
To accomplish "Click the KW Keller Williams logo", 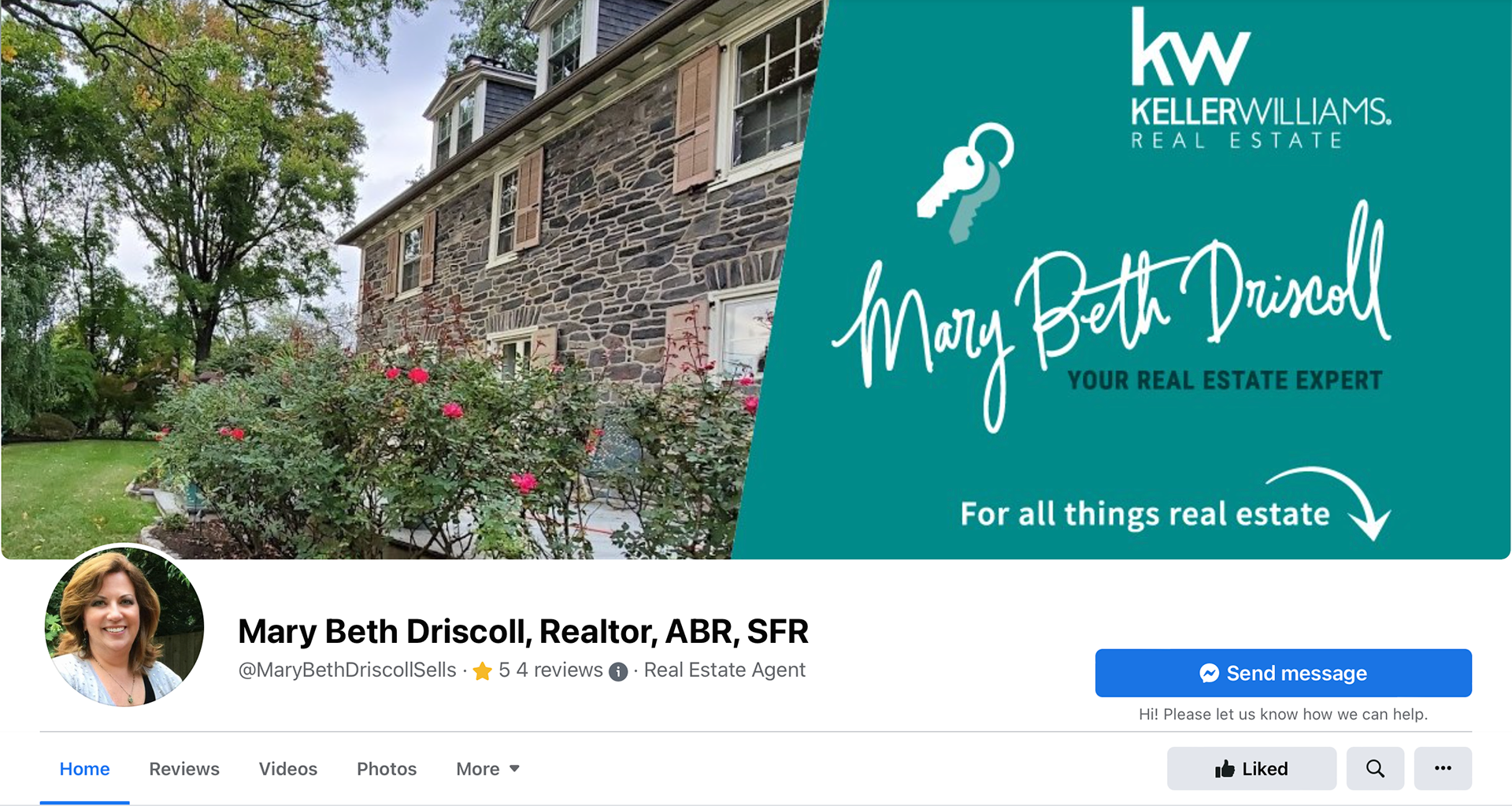I will point(1260,79).
